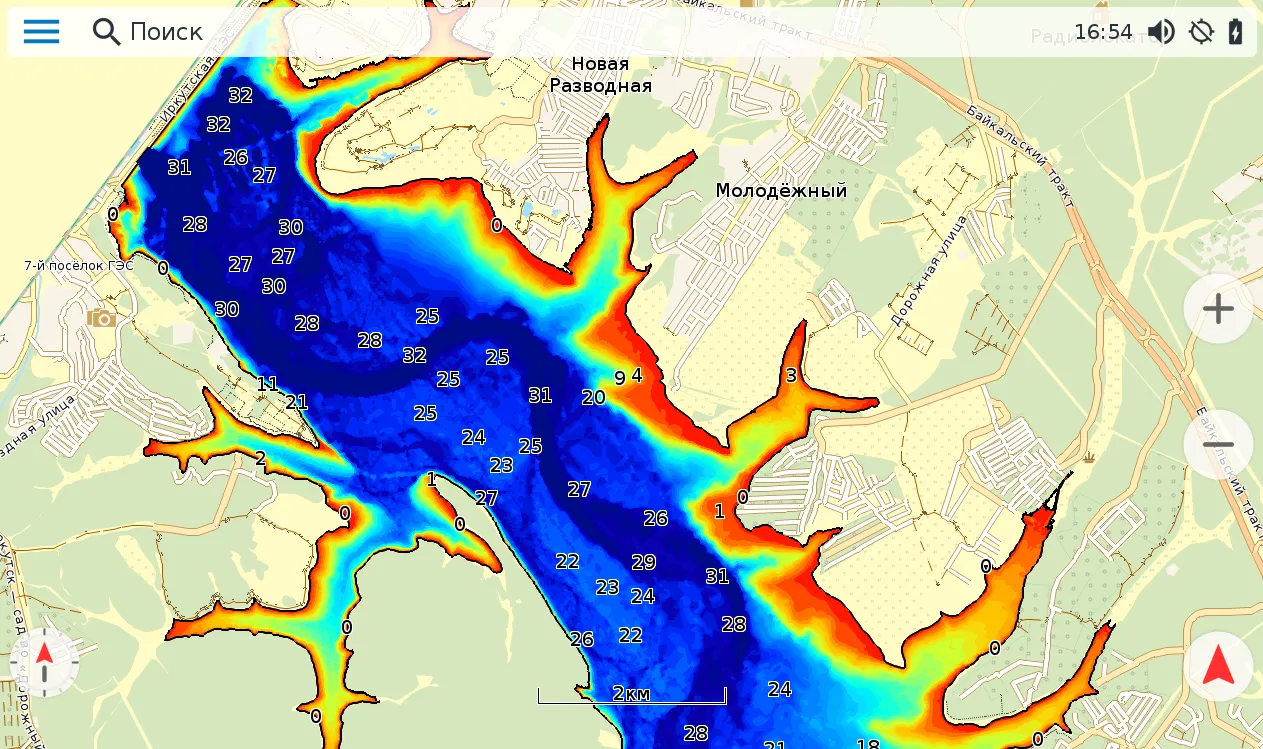The height and width of the screenshot is (749, 1263).
Task: Zoom in with the plus button
Action: tap(1218, 309)
